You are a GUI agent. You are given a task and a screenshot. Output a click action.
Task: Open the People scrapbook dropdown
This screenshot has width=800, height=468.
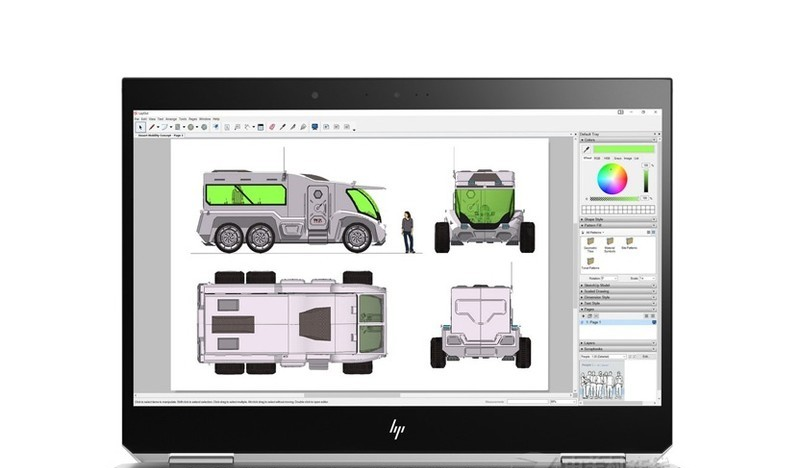coord(603,356)
